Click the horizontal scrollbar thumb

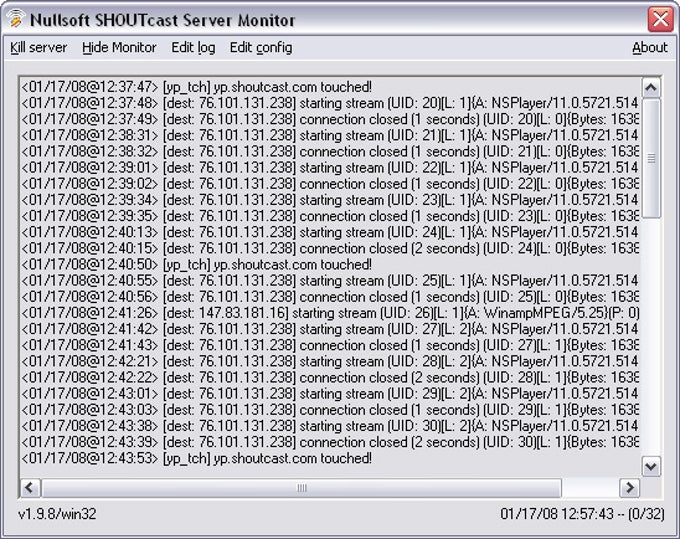(x=301, y=488)
